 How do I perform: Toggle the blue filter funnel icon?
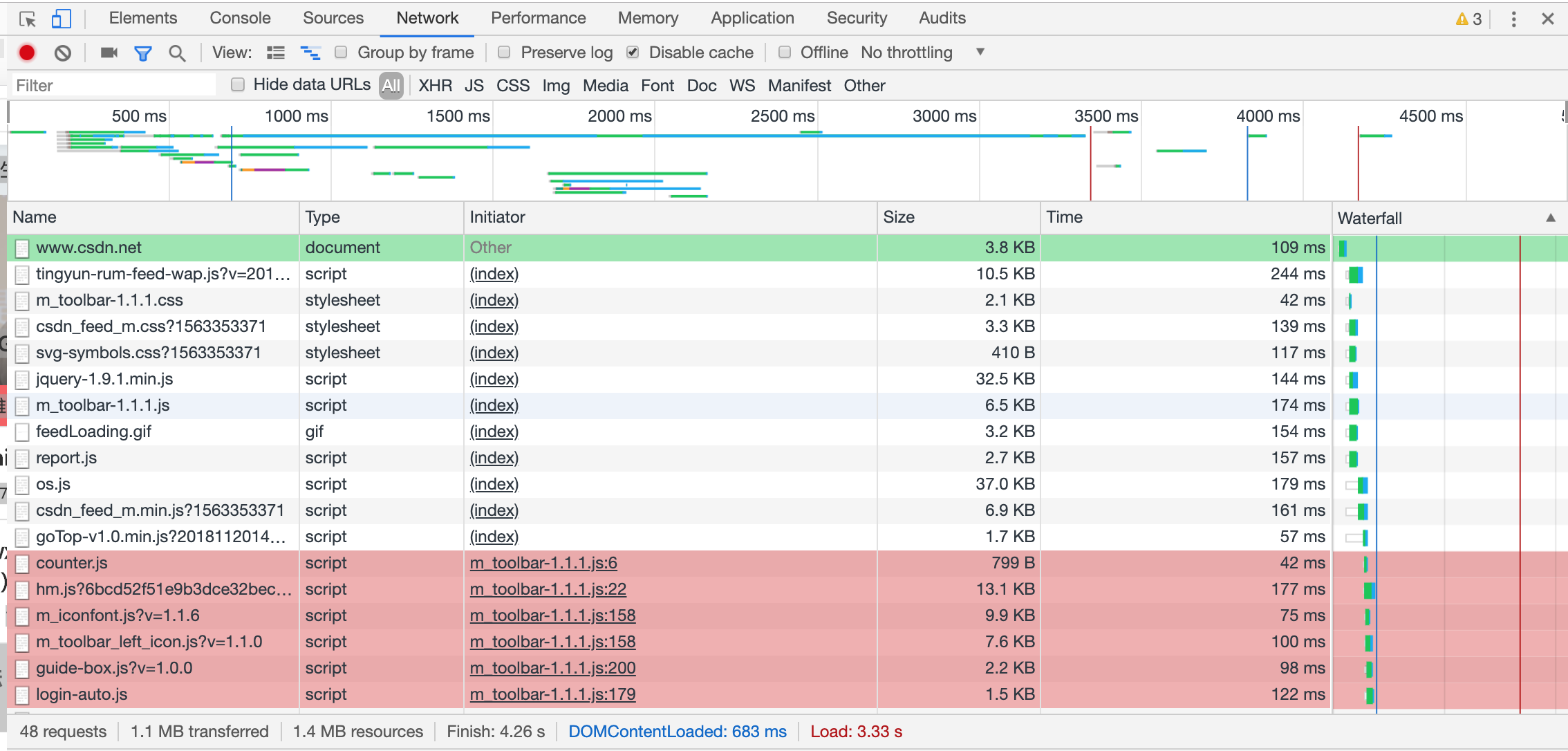point(143,53)
